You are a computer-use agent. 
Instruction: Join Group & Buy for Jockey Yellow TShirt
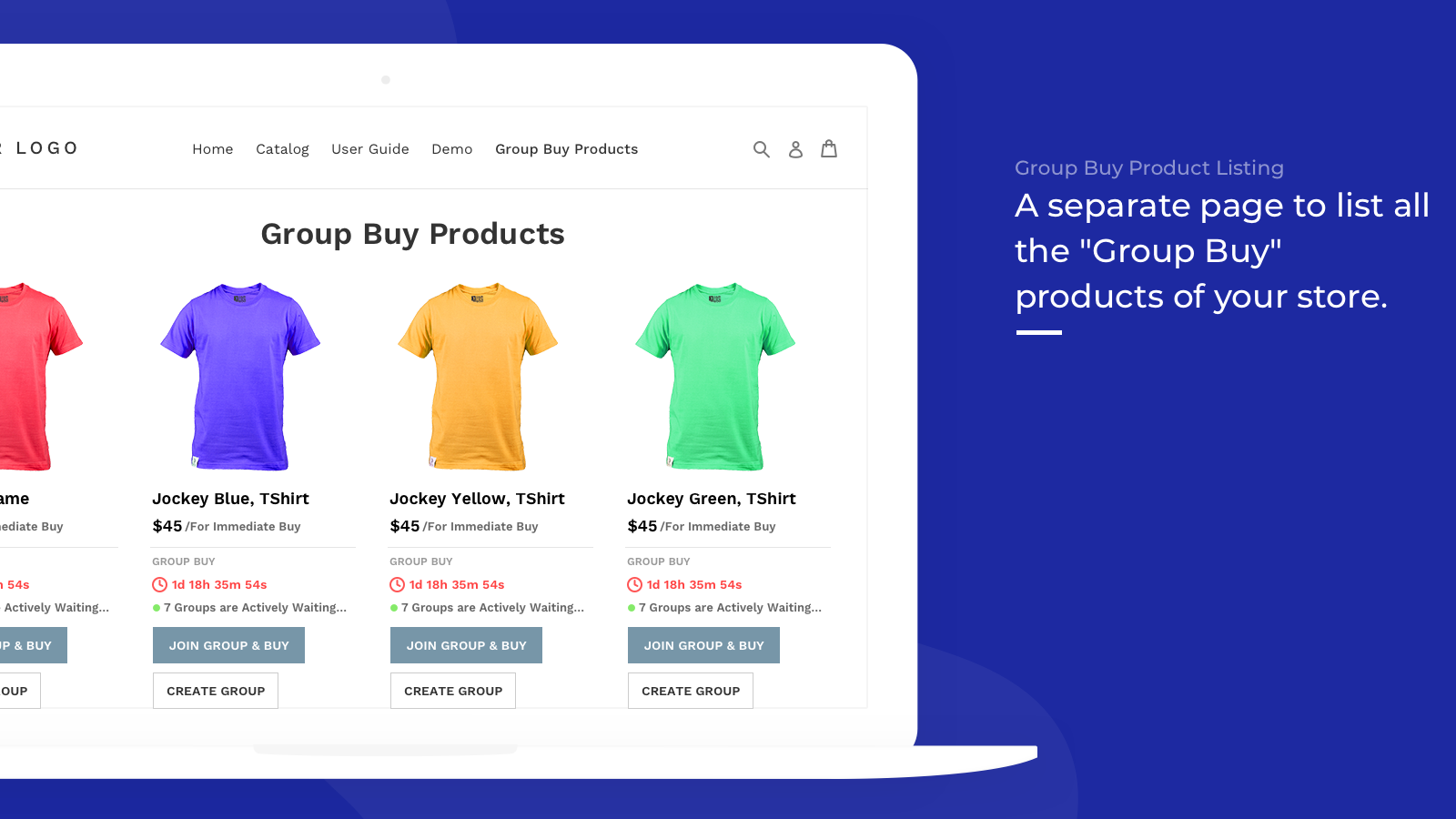click(466, 645)
